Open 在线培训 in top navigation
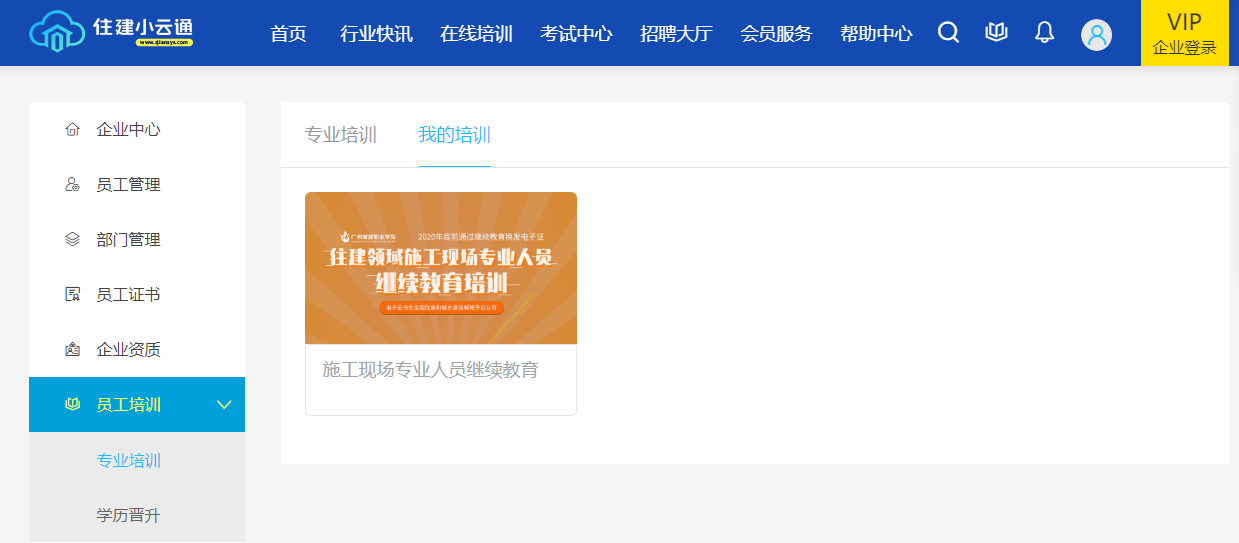1239x543 pixels. pos(476,34)
